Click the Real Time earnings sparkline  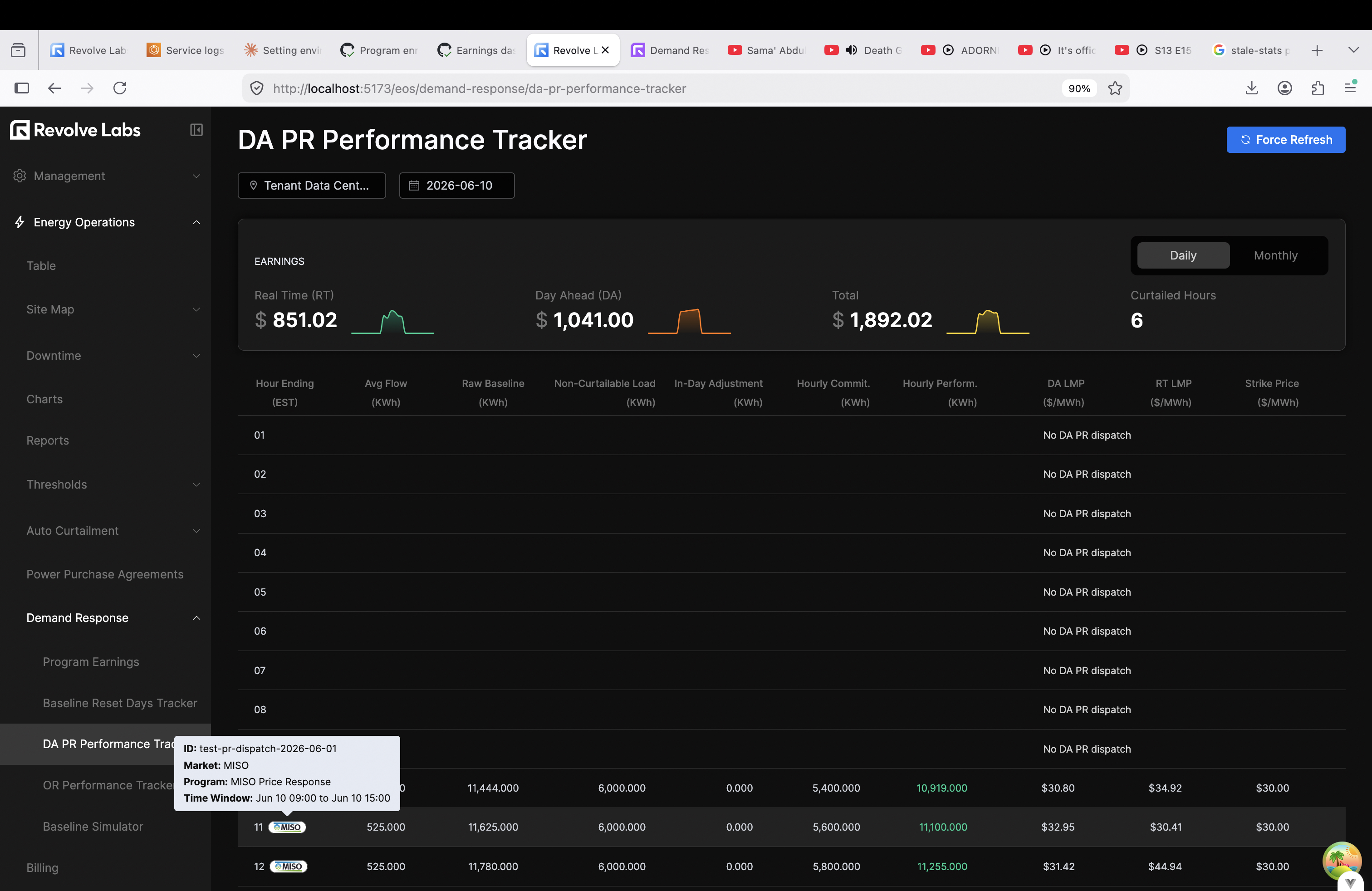tap(392, 322)
